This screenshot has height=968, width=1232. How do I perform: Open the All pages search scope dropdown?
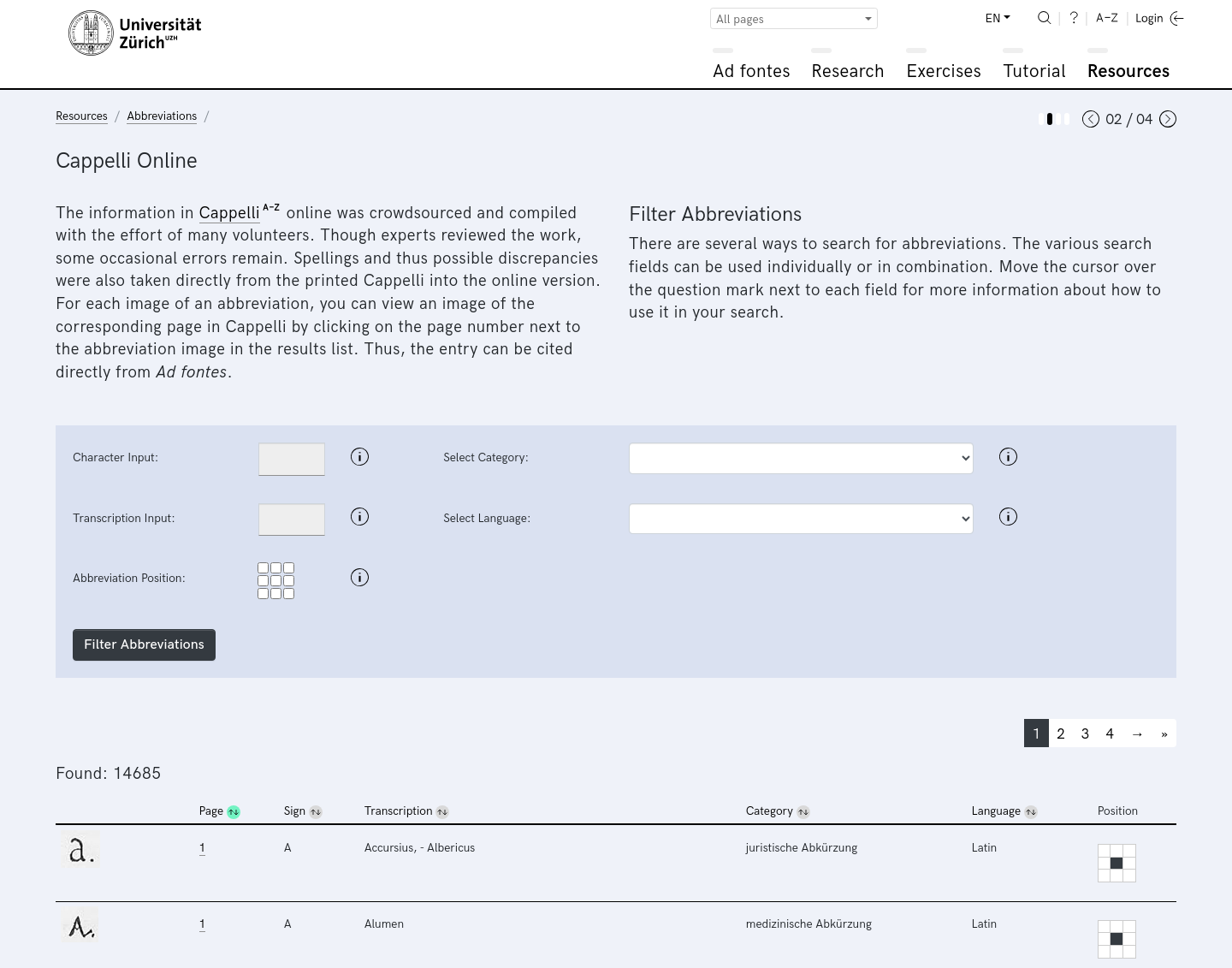[794, 19]
